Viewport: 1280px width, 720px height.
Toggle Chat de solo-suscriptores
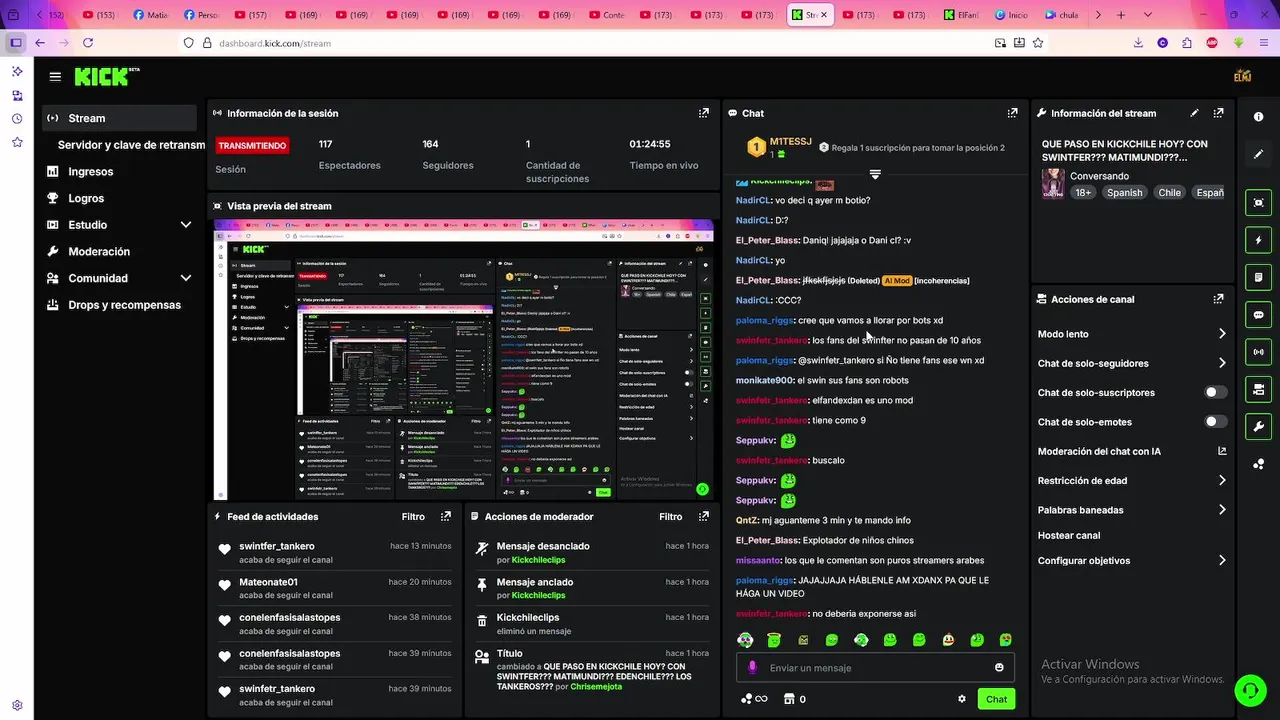click(x=1216, y=393)
